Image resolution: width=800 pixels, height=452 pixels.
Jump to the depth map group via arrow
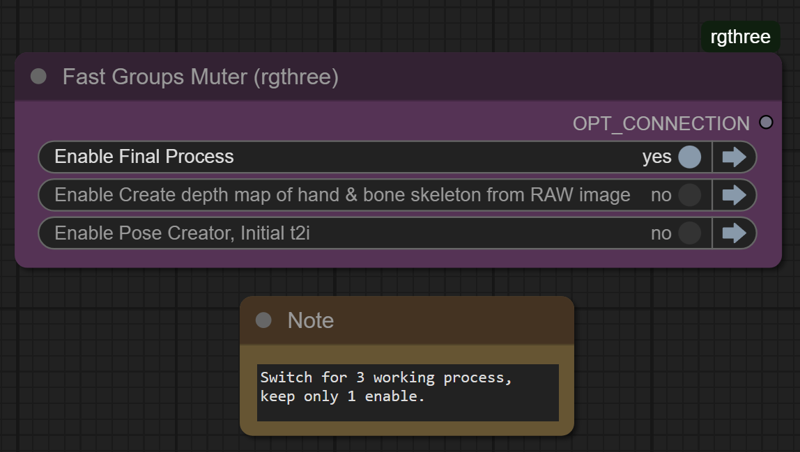[734, 195]
